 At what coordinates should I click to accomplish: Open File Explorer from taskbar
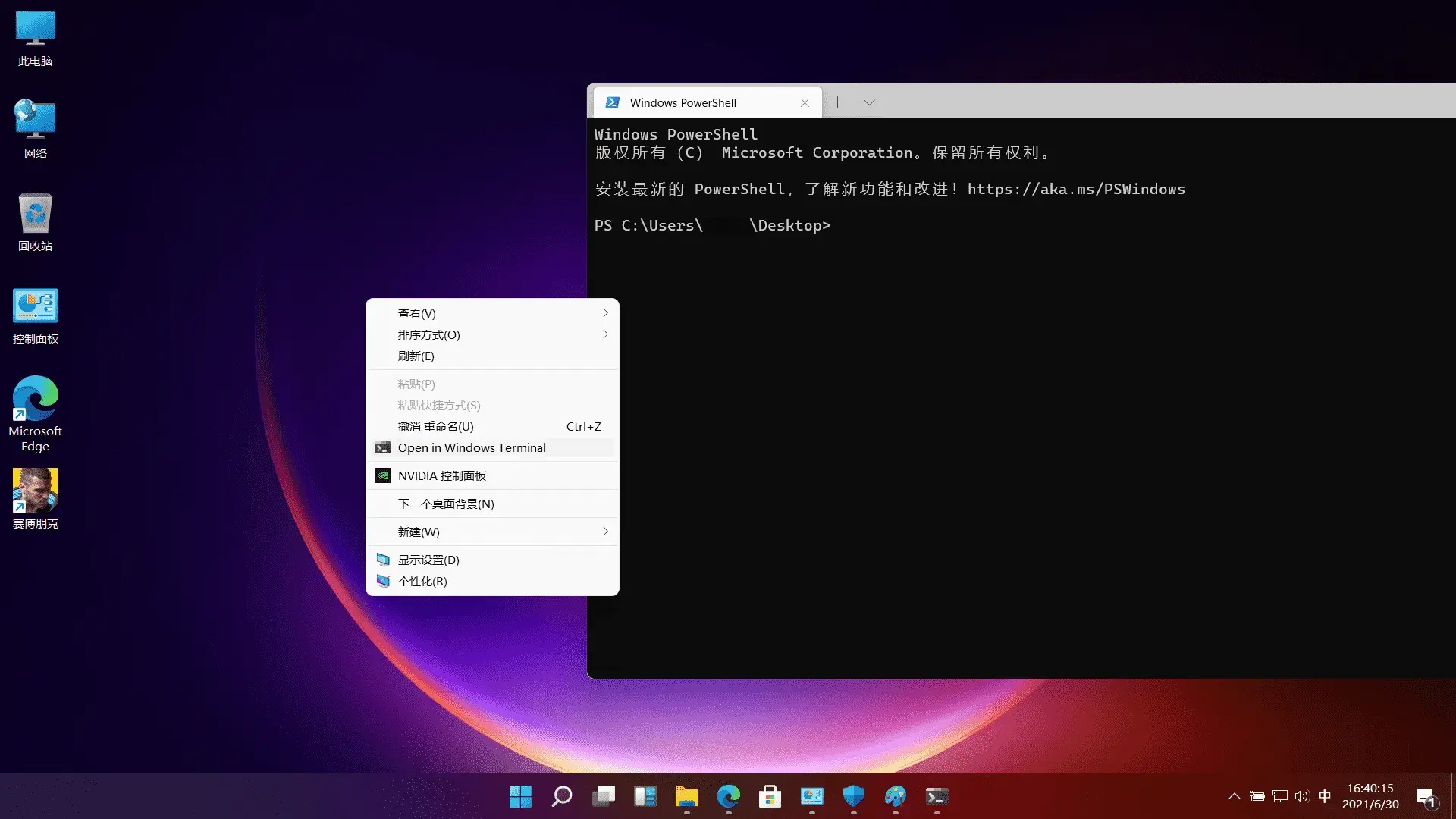pos(687,796)
